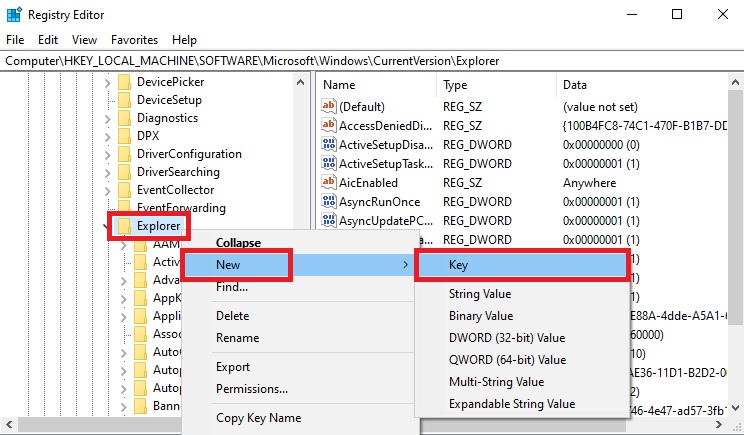Viewport: 744px width, 435px height.
Task: Click the string icon beside AicEnabled value
Action: click(328, 182)
